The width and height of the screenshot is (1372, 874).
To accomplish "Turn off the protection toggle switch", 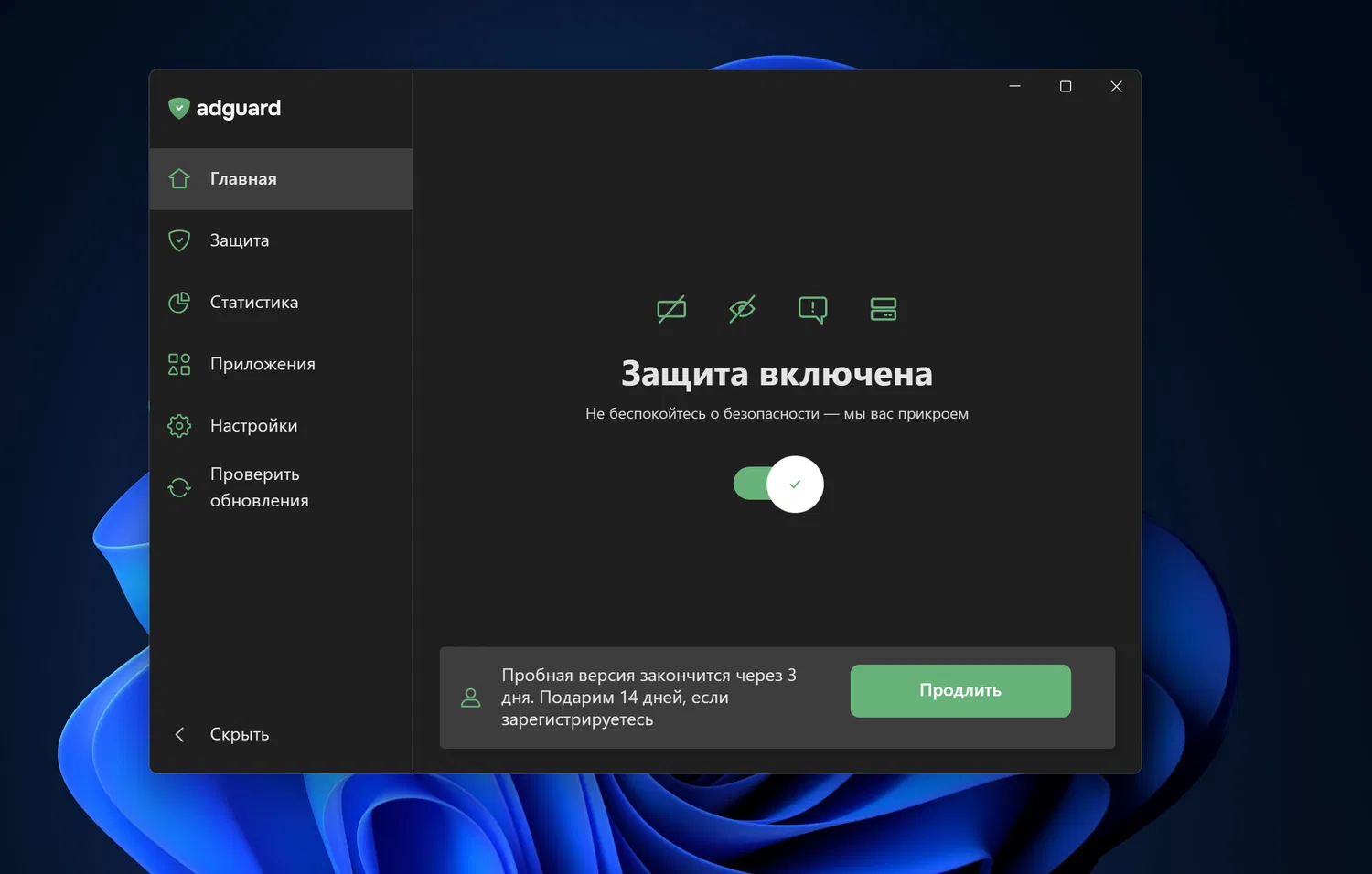I will pos(778,484).
